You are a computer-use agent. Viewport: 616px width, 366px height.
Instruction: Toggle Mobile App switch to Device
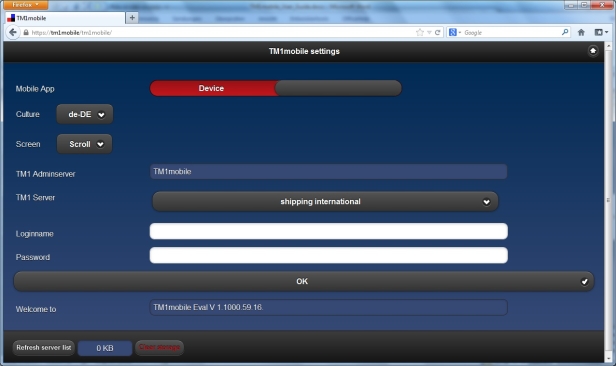point(212,88)
